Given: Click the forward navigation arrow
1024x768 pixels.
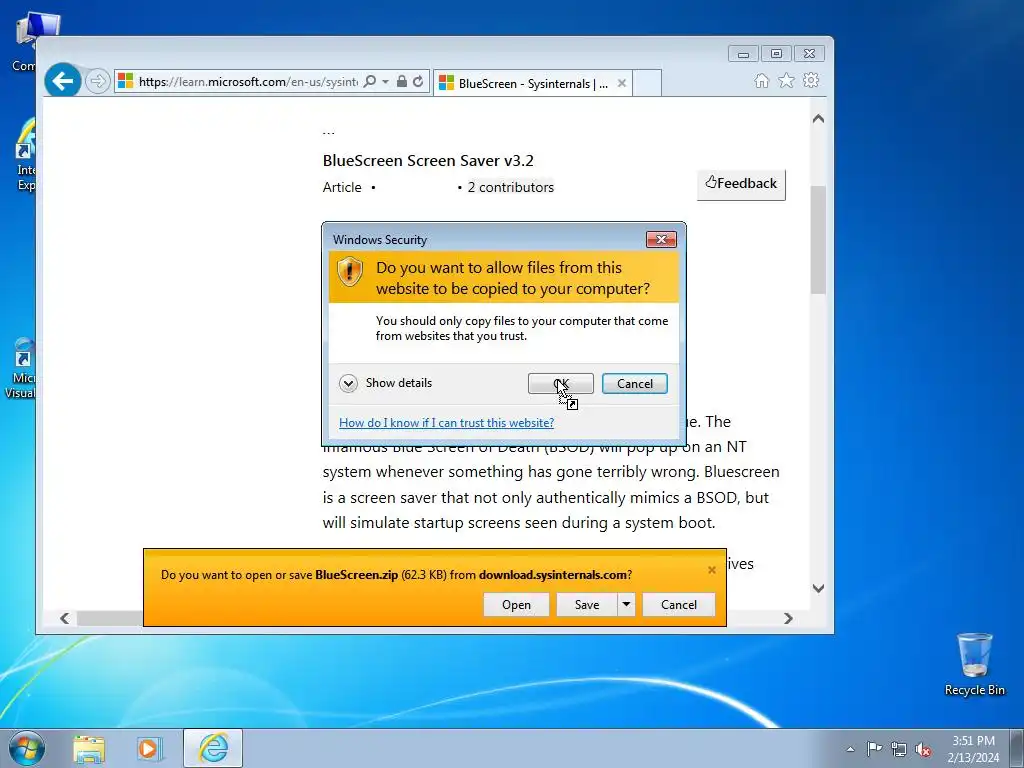Looking at the screenshot, I should [x=98, y=81].
